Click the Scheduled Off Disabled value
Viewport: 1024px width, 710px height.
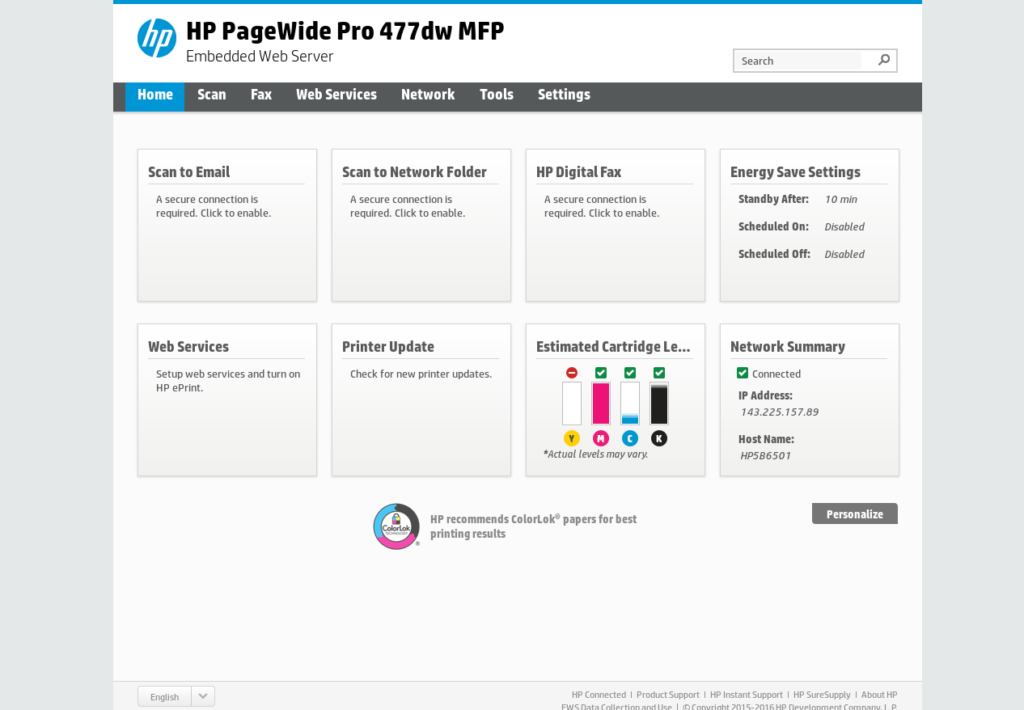coord(844,254)
